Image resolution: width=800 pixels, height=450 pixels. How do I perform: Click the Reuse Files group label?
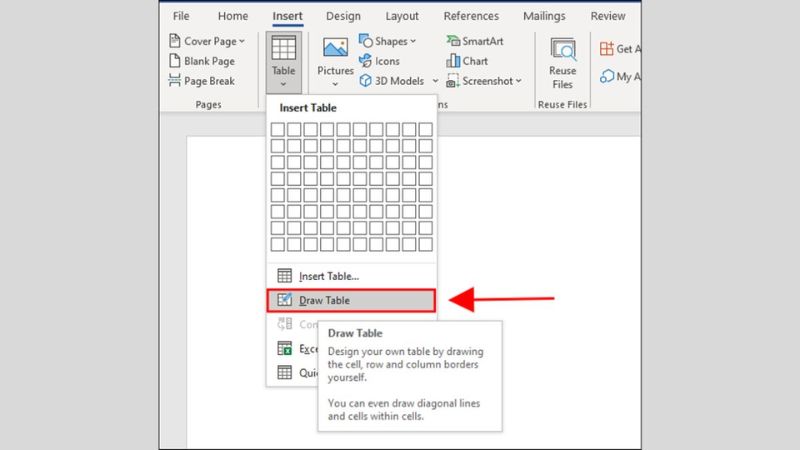tap(562, 105)
